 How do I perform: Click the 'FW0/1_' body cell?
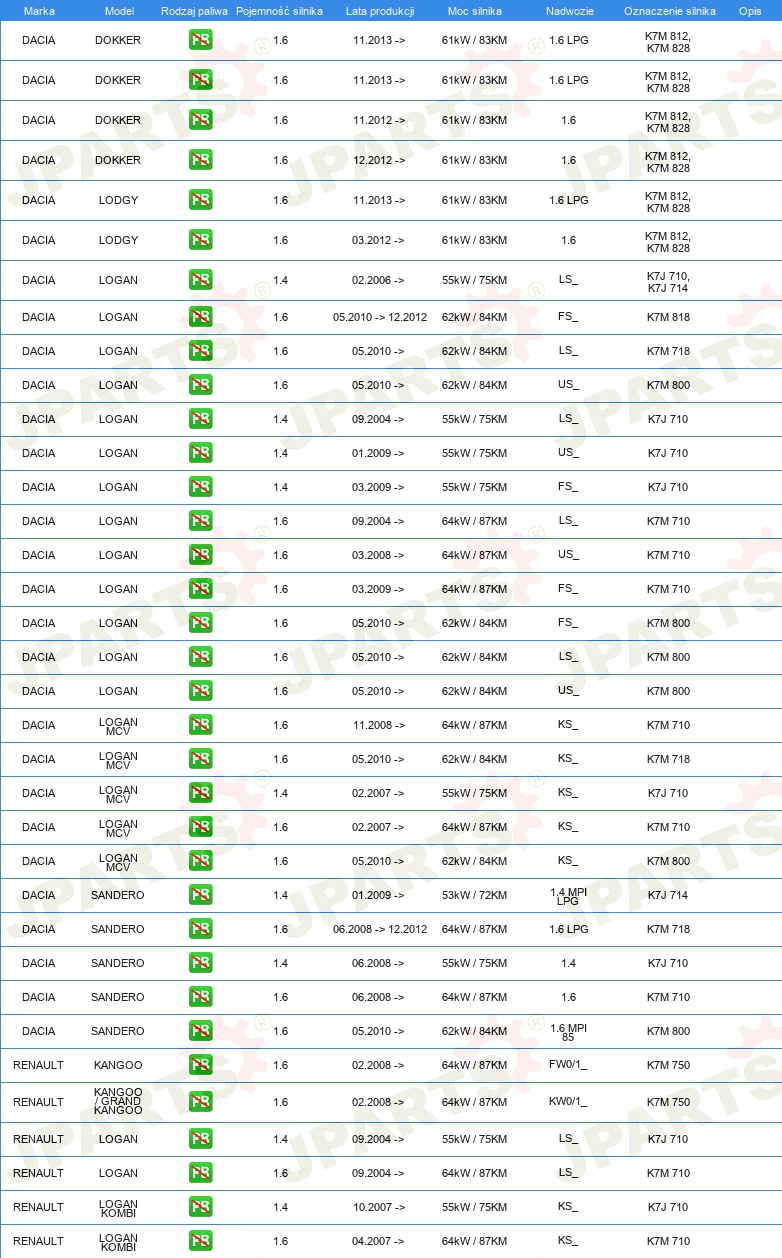click(568, 1065)
